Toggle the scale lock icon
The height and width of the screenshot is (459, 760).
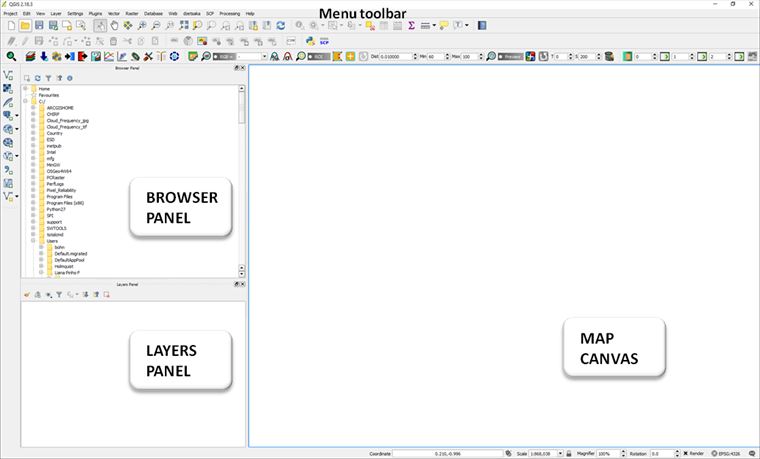click(x=567, y=453)
